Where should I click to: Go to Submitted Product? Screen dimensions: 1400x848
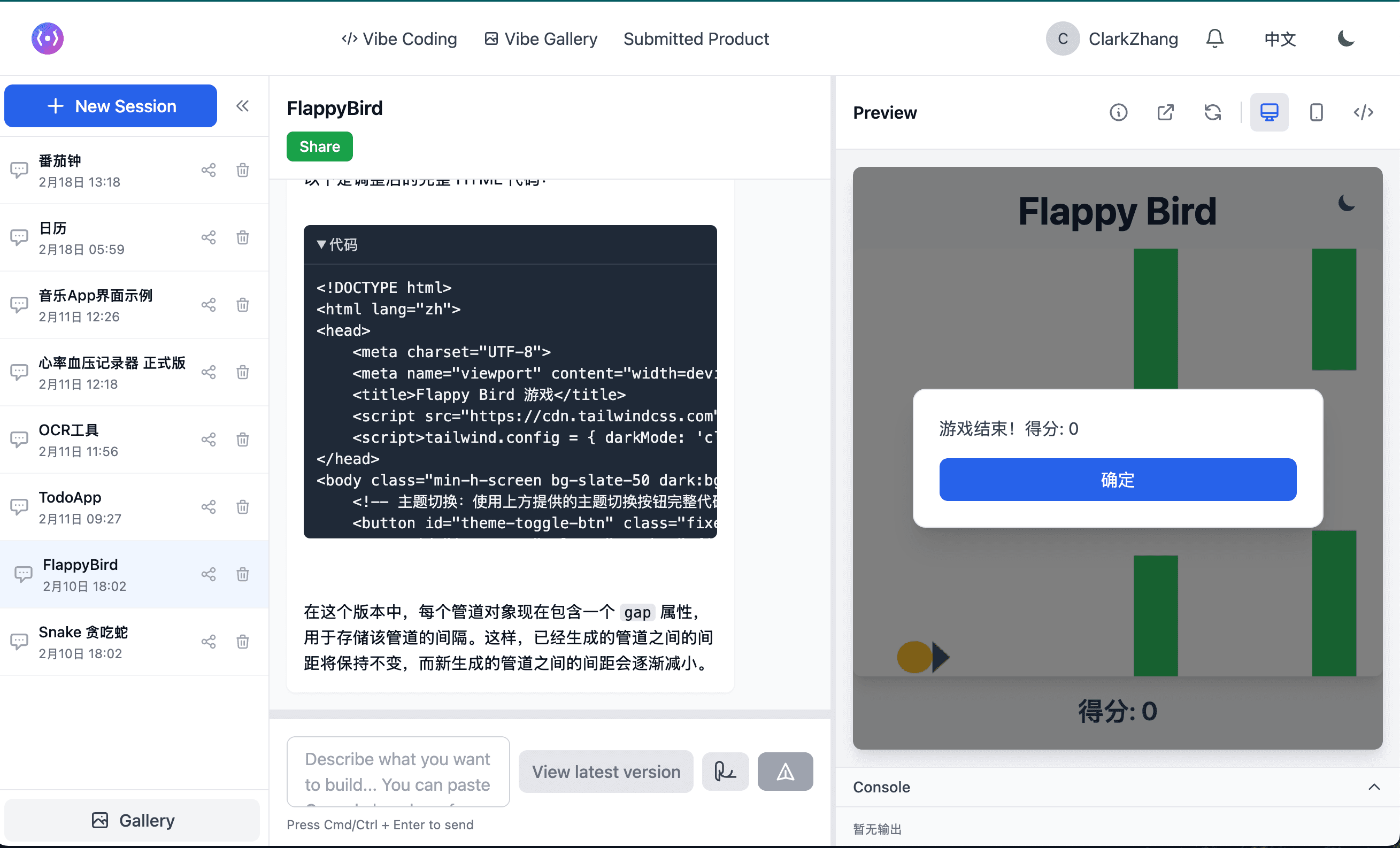pos(696,38)
